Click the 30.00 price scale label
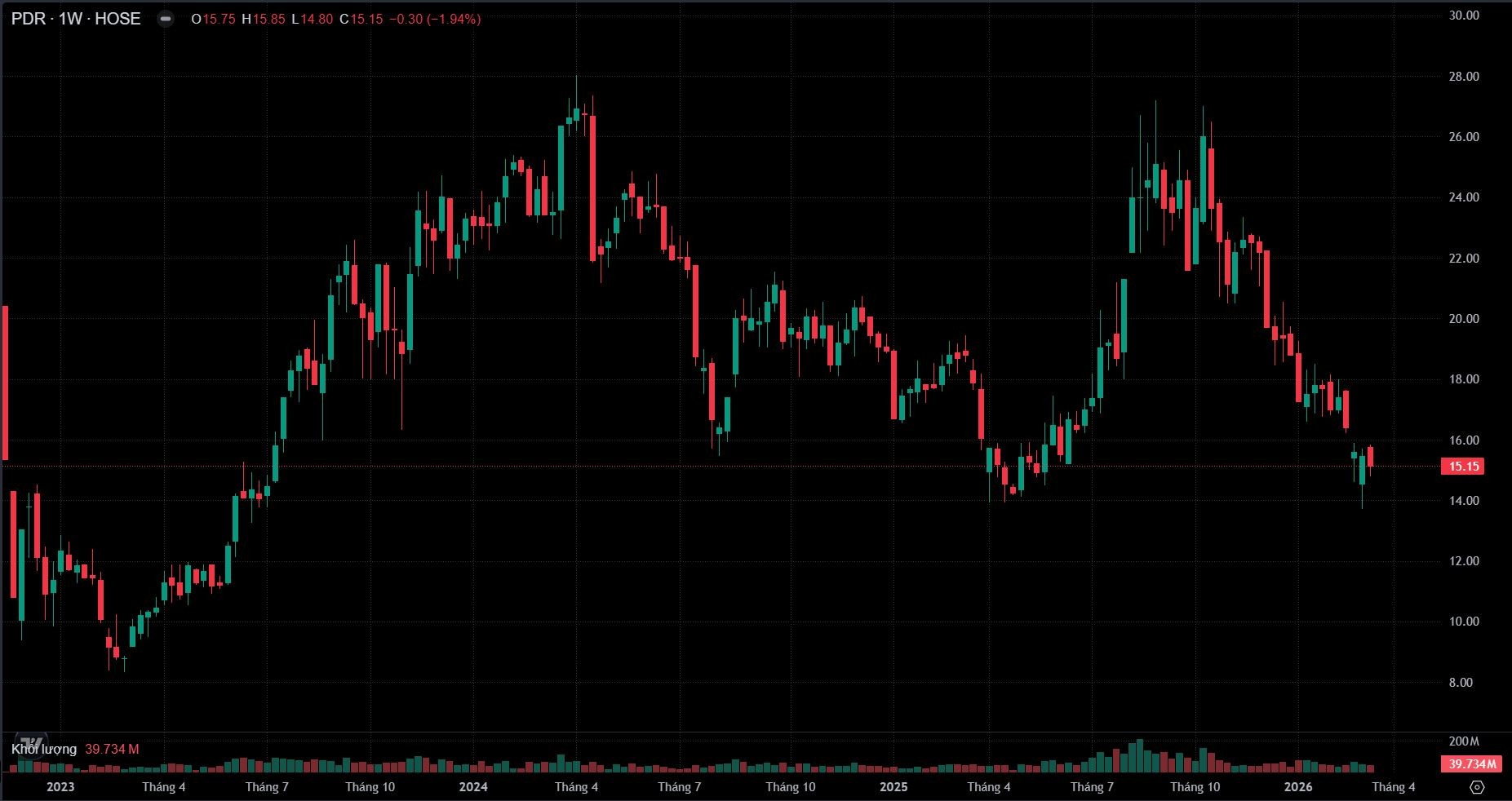The height and width of the screenshot is (801, 1512). click(1463, 15)
